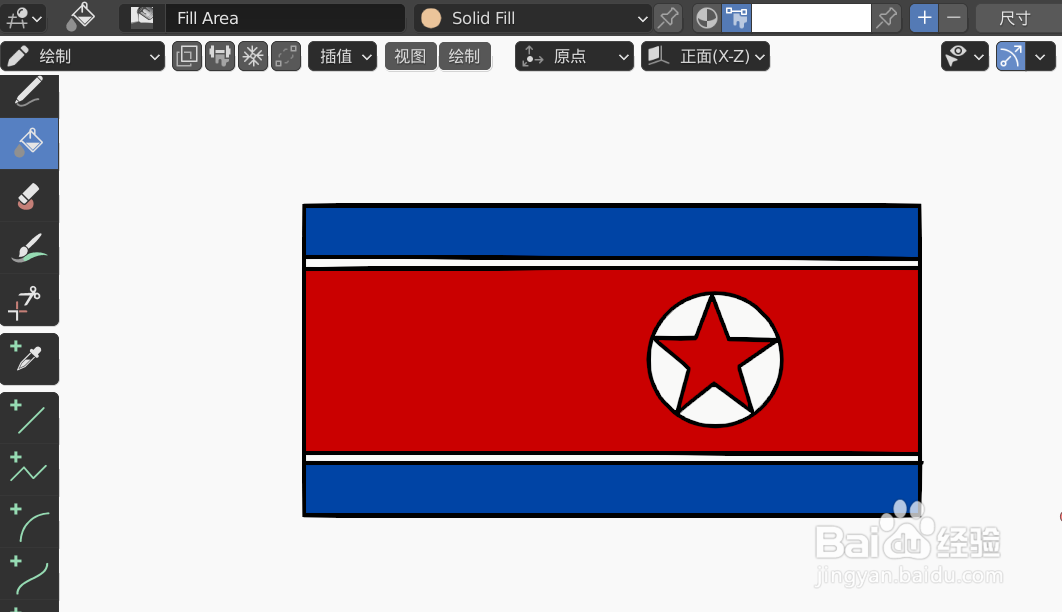This screenshot has width=1062, height=612.
Task: Click the Solid Fill color swatch
Action: coord(431,17)
